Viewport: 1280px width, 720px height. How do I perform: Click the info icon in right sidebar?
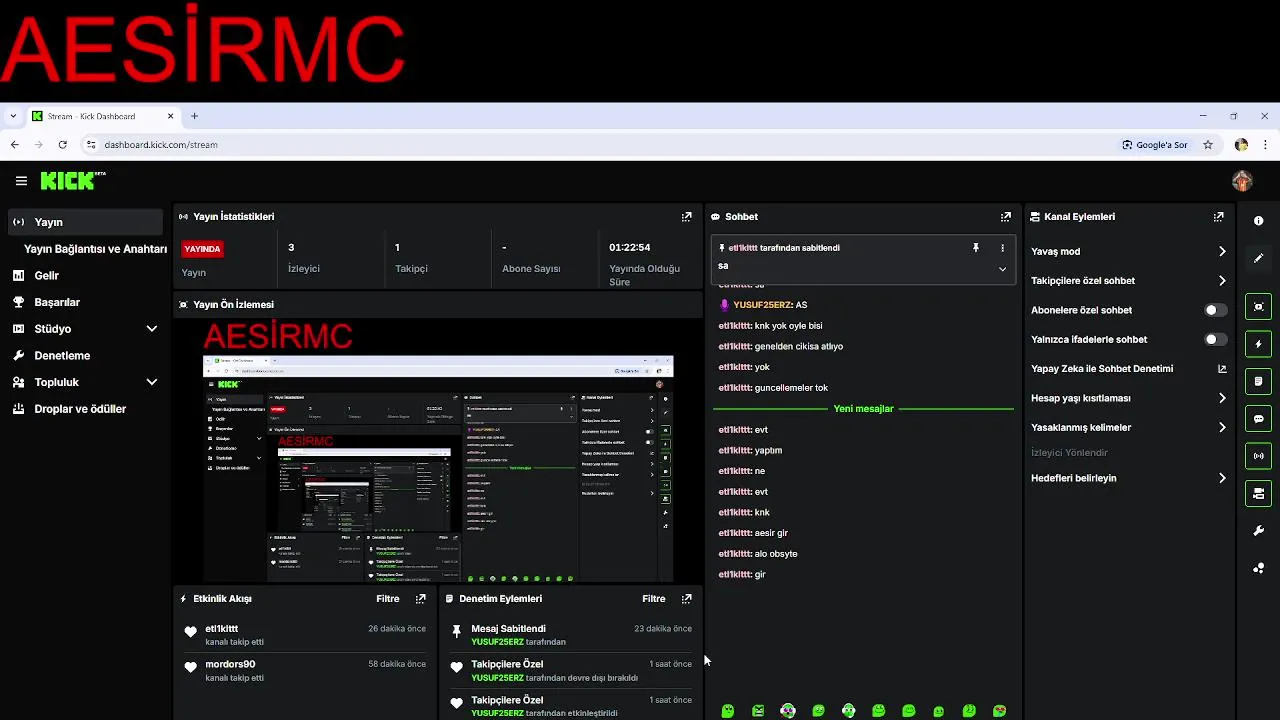pos(1259,221)
